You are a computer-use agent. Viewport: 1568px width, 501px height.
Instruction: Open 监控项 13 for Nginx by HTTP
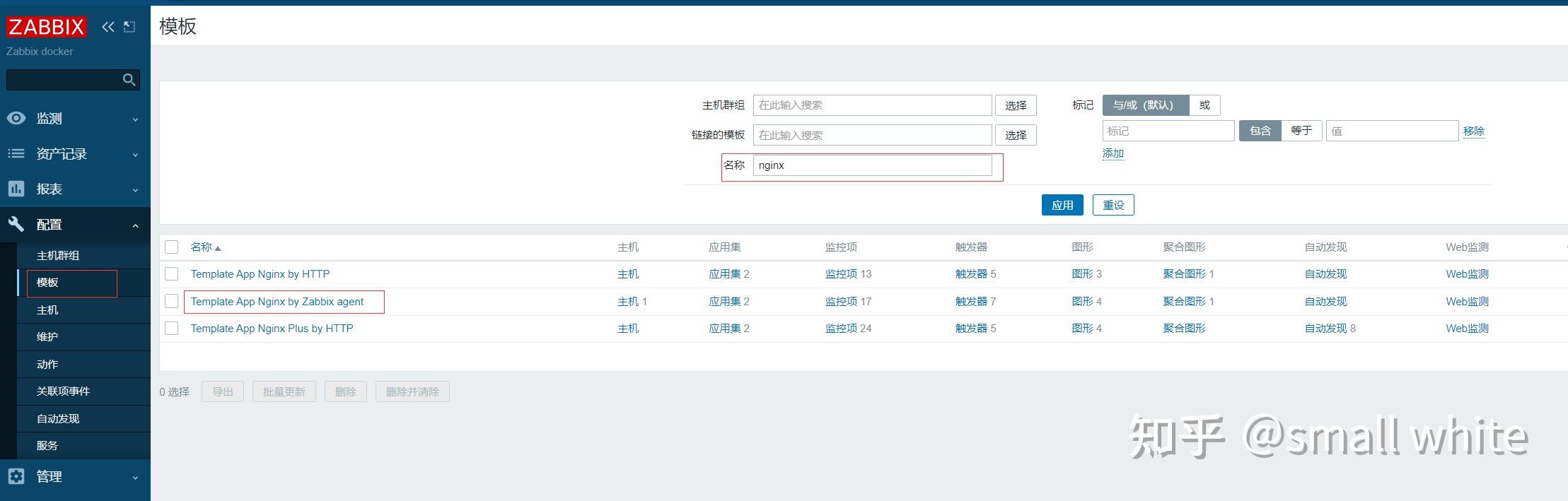(841, 274)
